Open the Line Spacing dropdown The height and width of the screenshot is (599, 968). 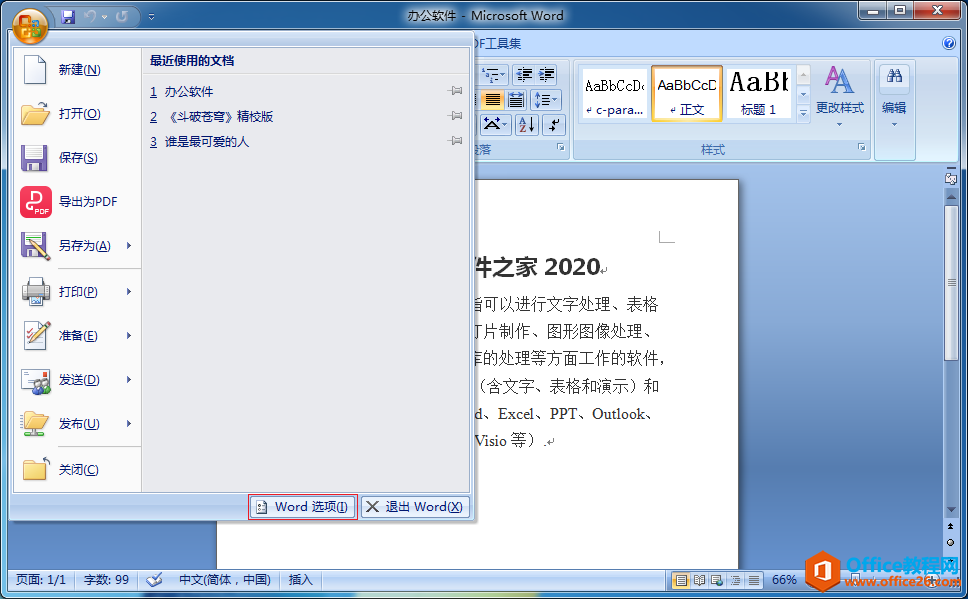click(x=546, y=99)
